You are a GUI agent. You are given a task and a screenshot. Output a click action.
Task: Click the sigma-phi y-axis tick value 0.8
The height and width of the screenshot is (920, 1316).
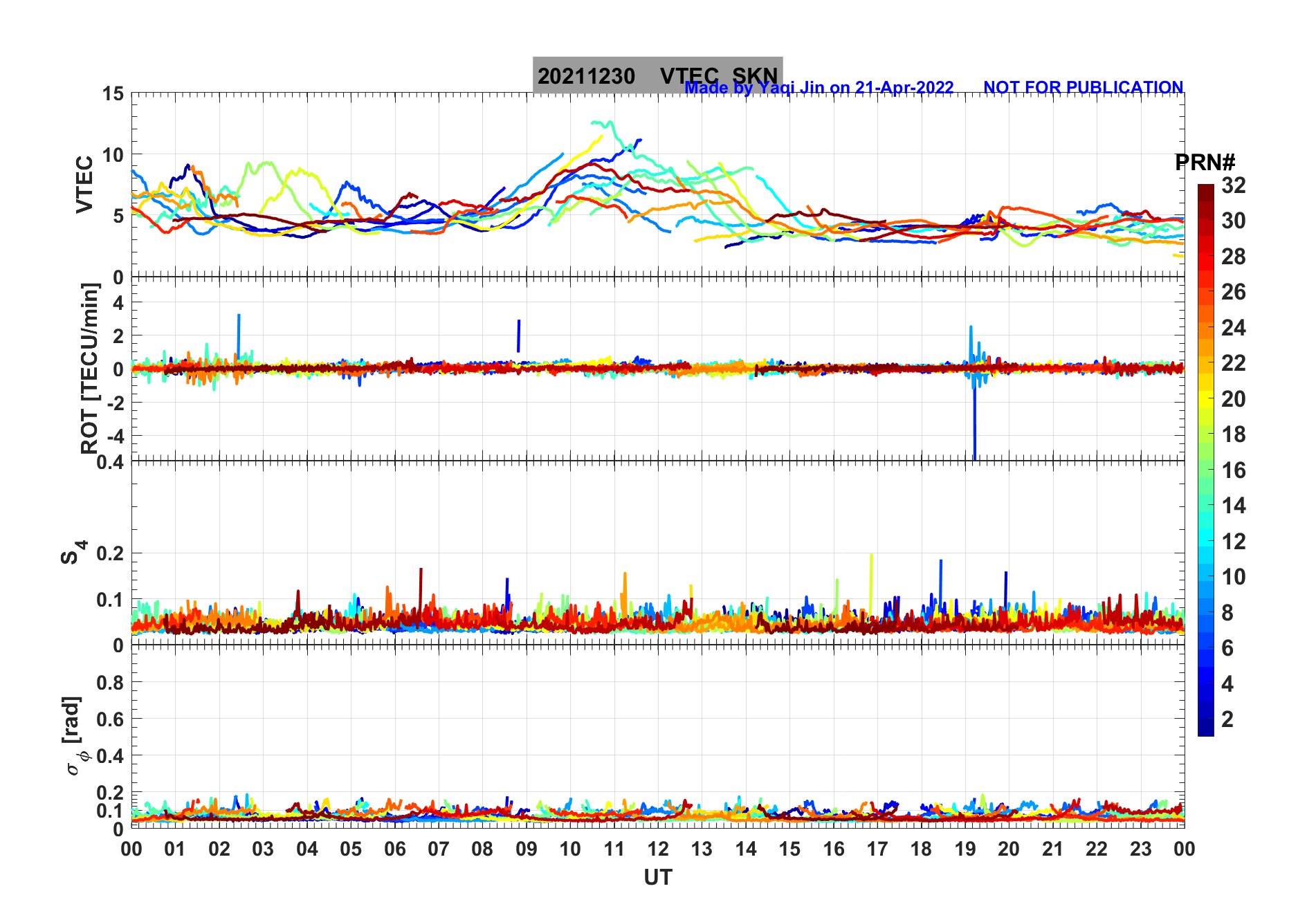coord(111,683)
